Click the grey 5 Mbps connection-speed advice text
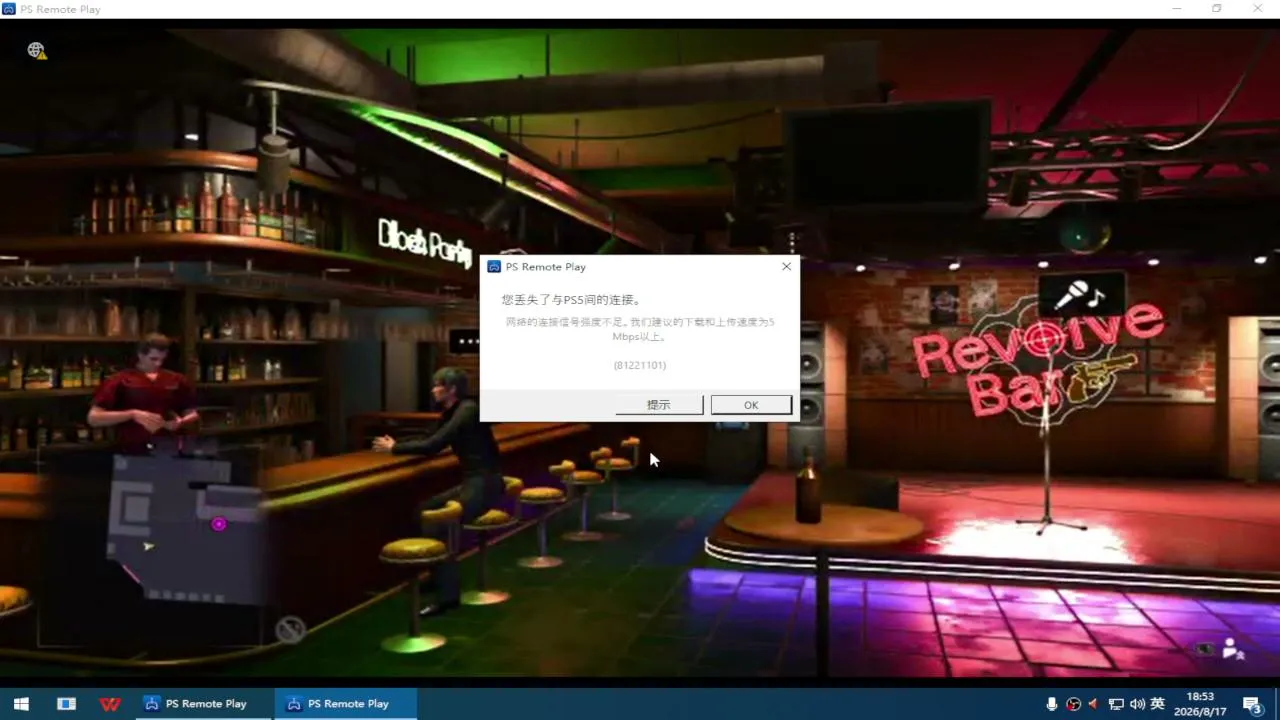This screenshot has height=720, width=1280. [x=640, y=329]
